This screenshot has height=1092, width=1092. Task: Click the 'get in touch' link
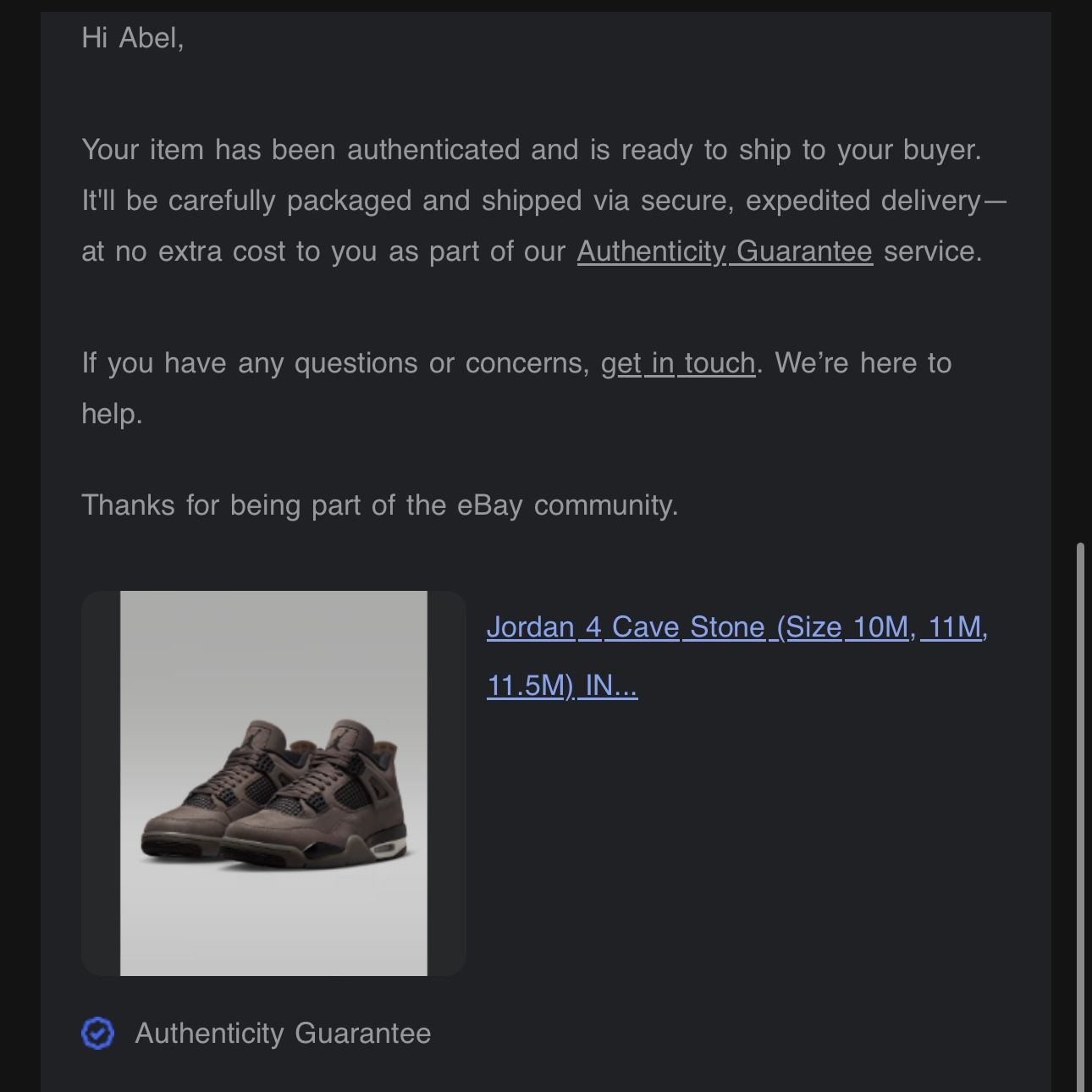(678, 363)
